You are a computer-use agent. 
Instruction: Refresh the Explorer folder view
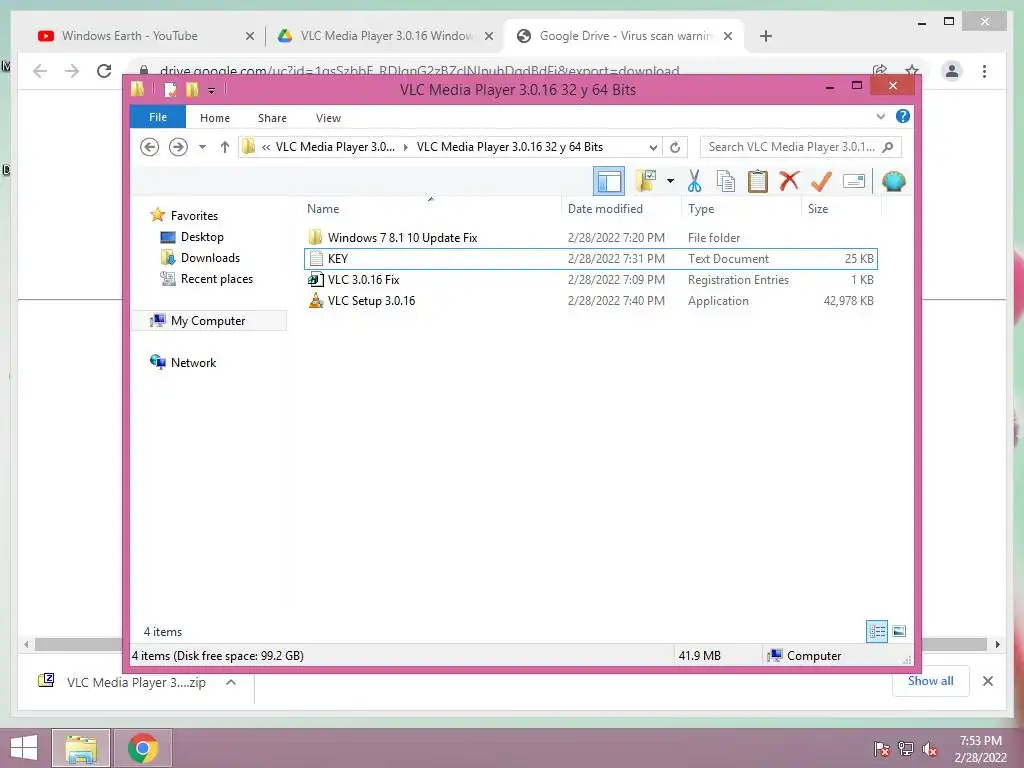(675, 148)
